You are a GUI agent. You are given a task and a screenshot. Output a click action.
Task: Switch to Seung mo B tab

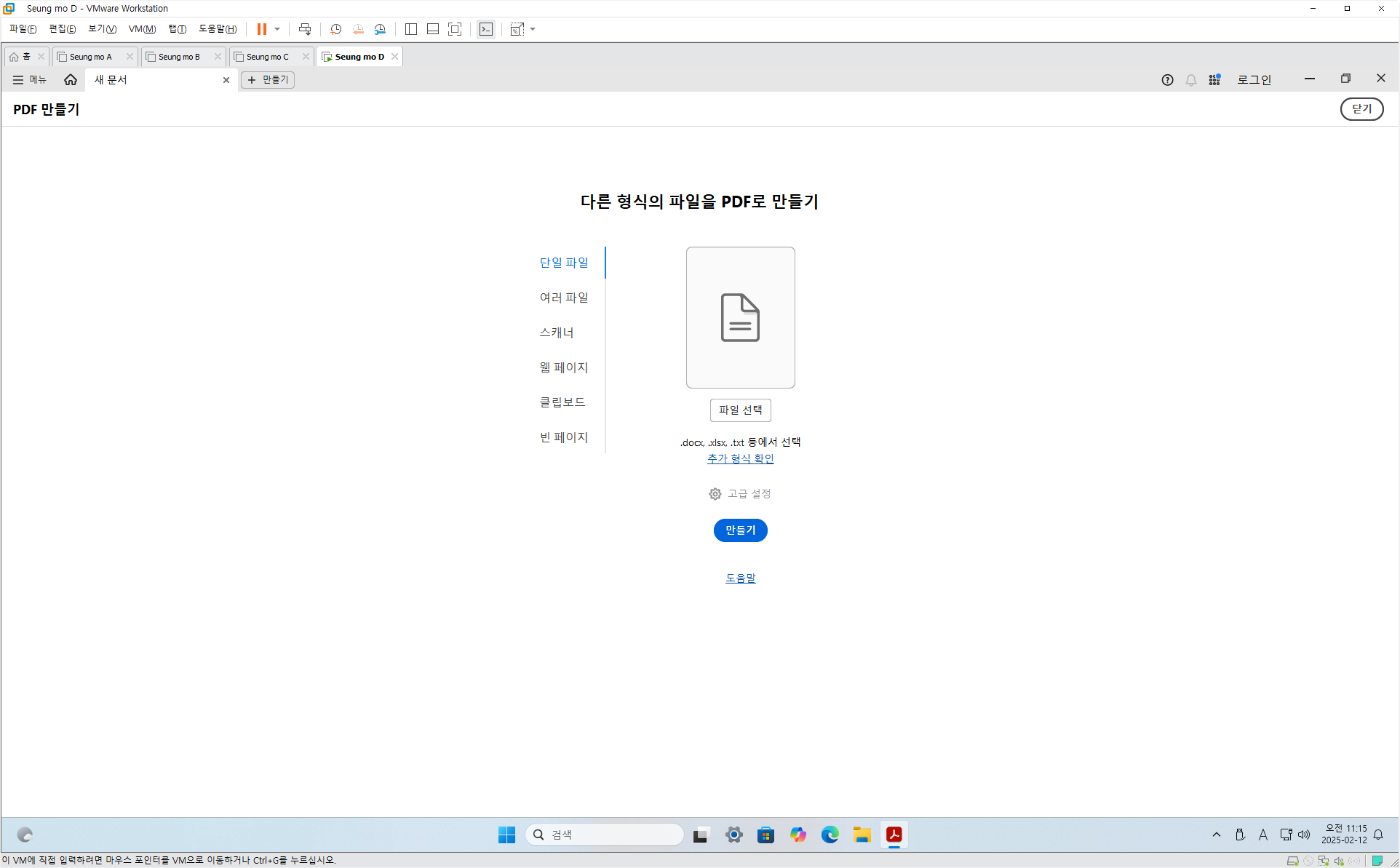[x=179, y=57]
